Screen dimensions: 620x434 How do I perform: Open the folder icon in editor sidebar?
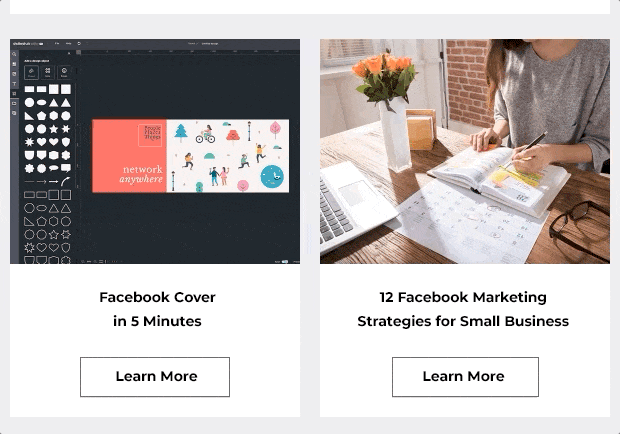tap(14, 104)
